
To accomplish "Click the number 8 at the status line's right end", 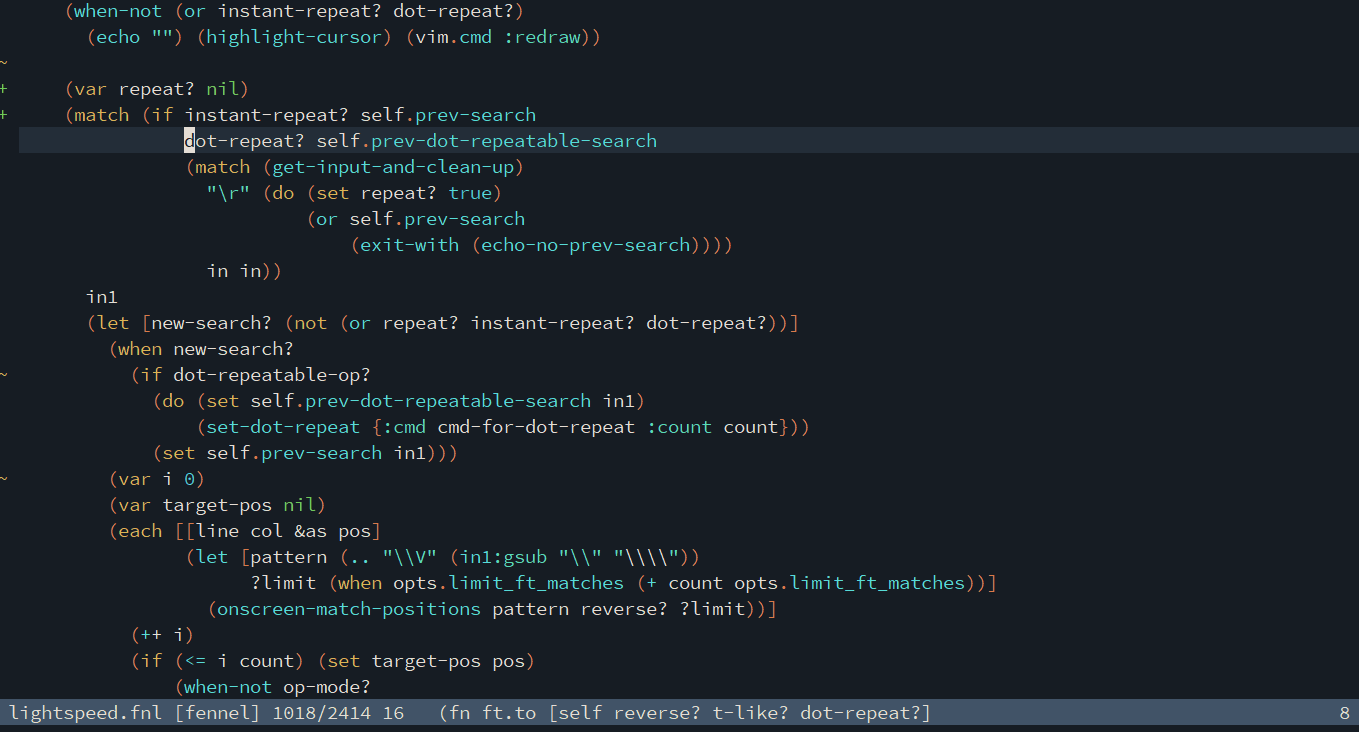I will tap(1344, 713).
